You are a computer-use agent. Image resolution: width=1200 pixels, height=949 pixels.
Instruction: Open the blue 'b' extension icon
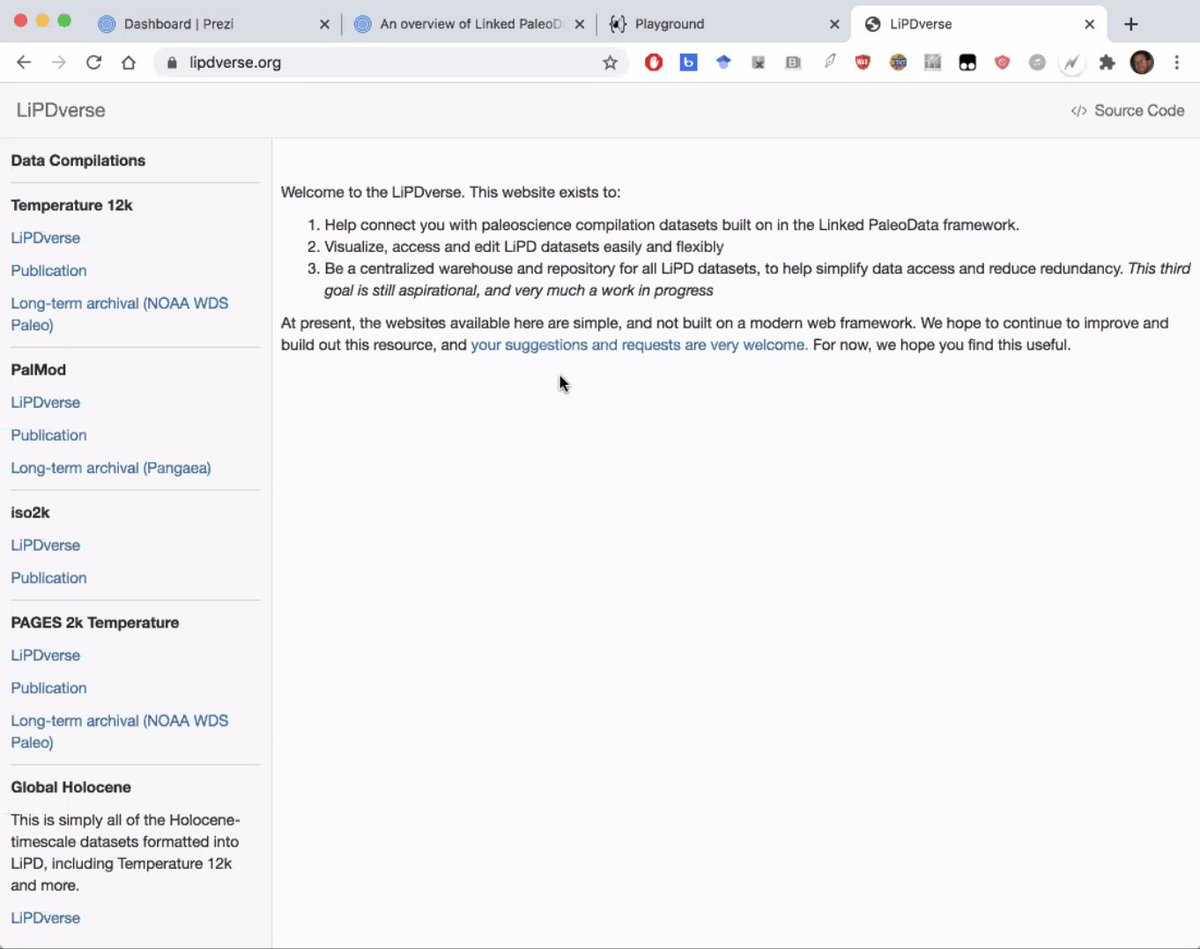tap(688, 62)
